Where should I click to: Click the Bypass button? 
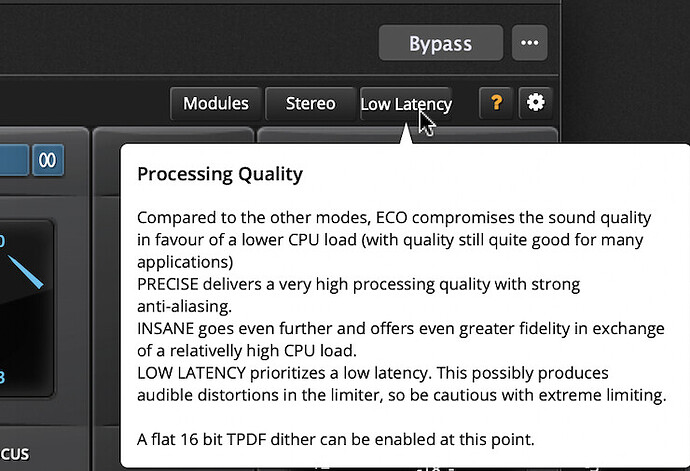tap(440, 43)
